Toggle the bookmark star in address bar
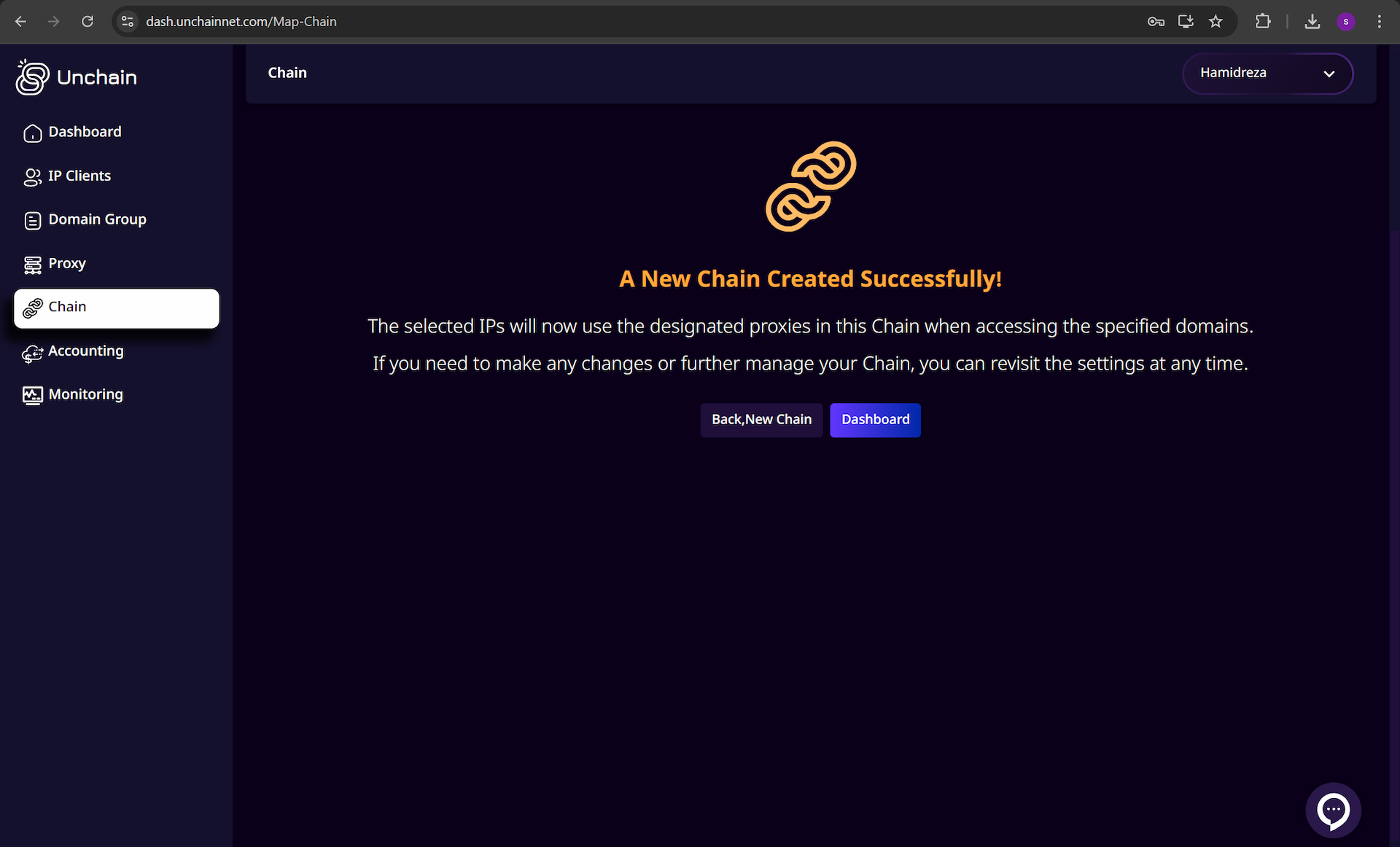This screenshot has height=847, width=1400. click(x=1216, y=21)
